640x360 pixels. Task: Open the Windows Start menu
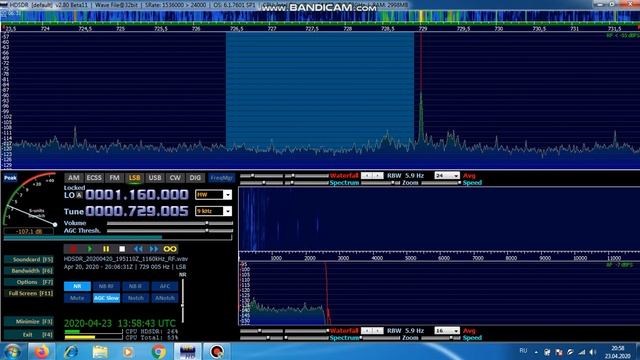(x=12, y=351)
